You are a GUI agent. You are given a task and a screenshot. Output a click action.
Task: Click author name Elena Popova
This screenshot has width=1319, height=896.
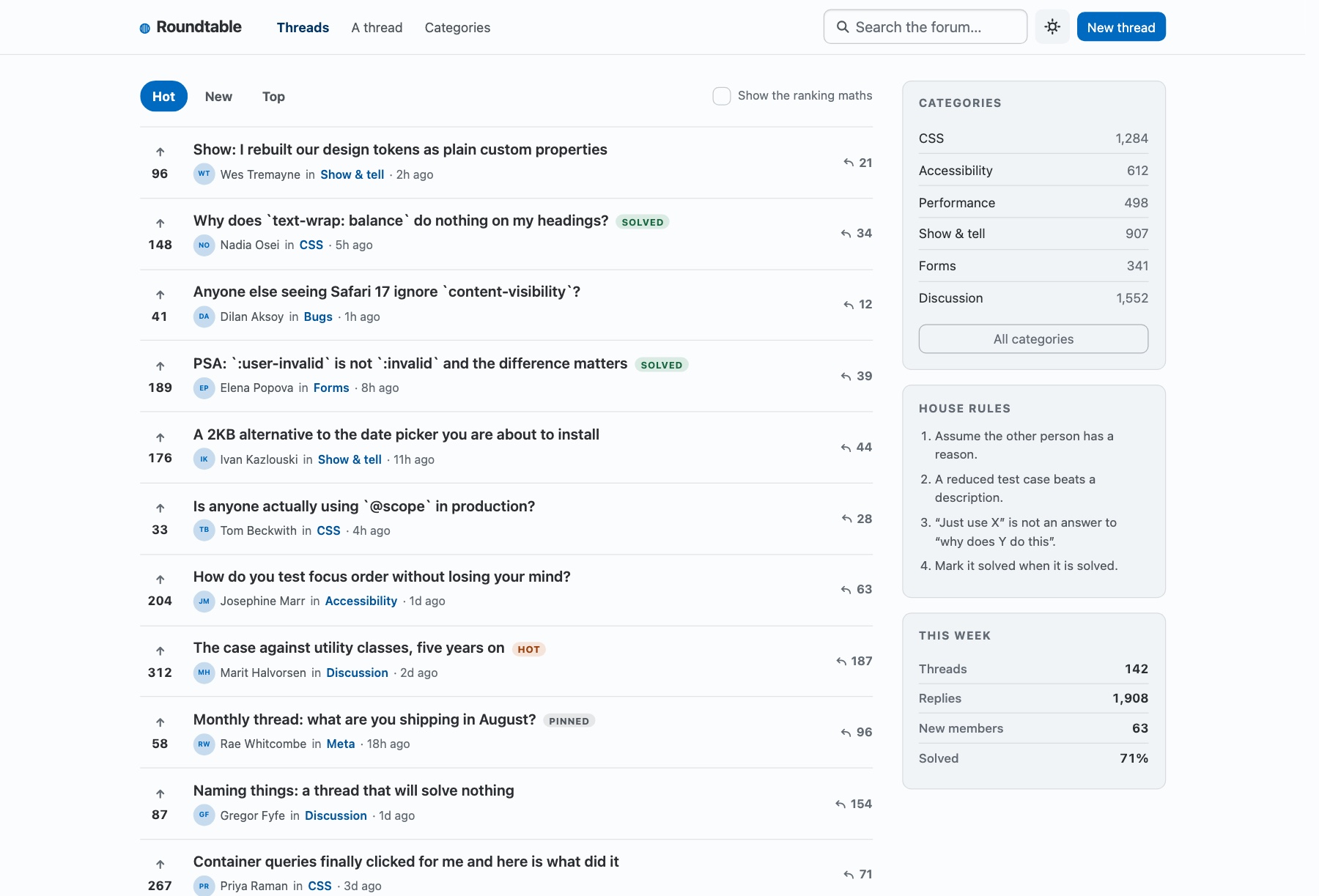pos(256,388)
